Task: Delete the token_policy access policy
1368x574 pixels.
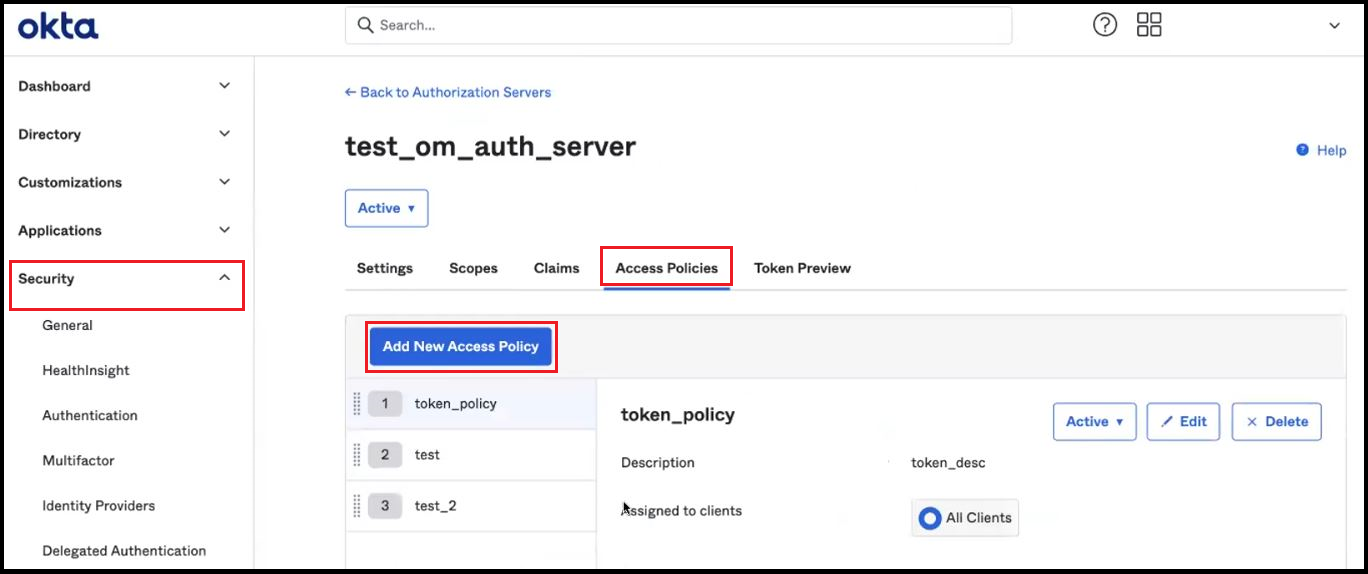Action: coord(1276,422)
